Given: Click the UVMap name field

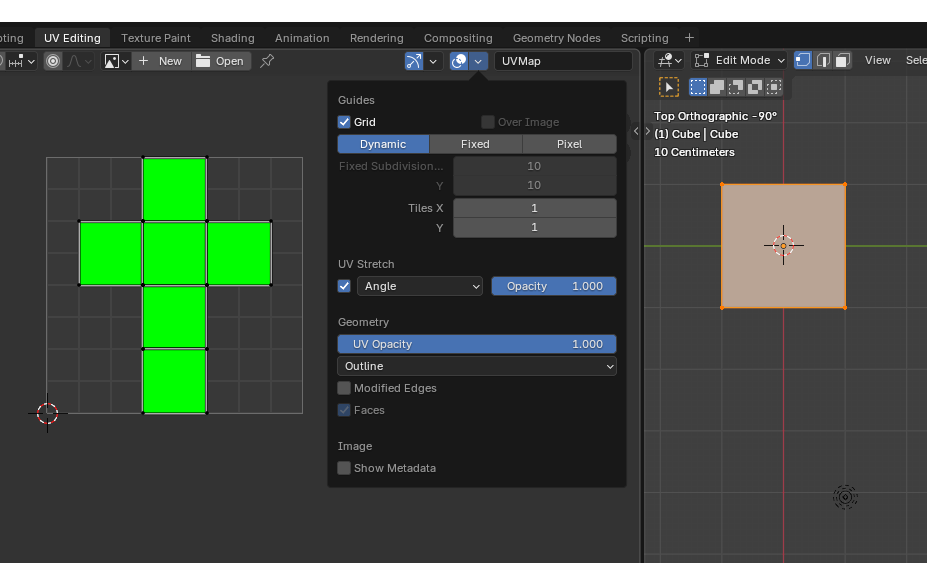Looking at the screenshot, I should pos(563,61).
